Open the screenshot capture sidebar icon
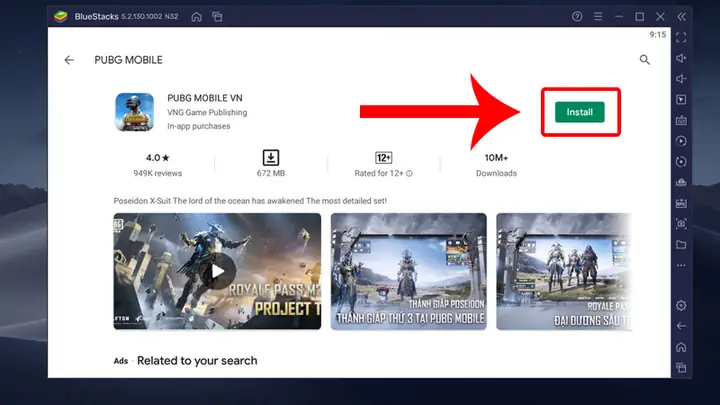 tap(681, 224)
